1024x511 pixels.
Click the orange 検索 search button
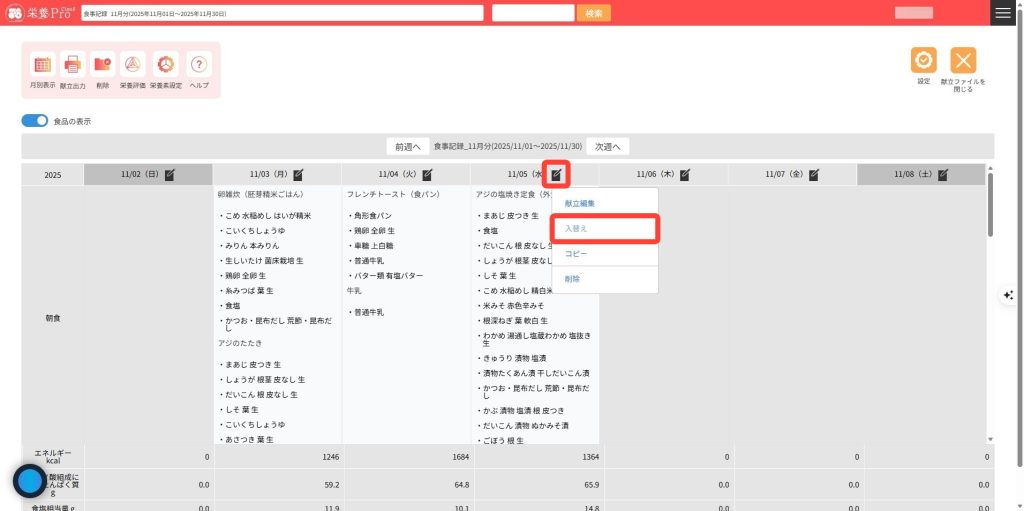click(593, 13)
